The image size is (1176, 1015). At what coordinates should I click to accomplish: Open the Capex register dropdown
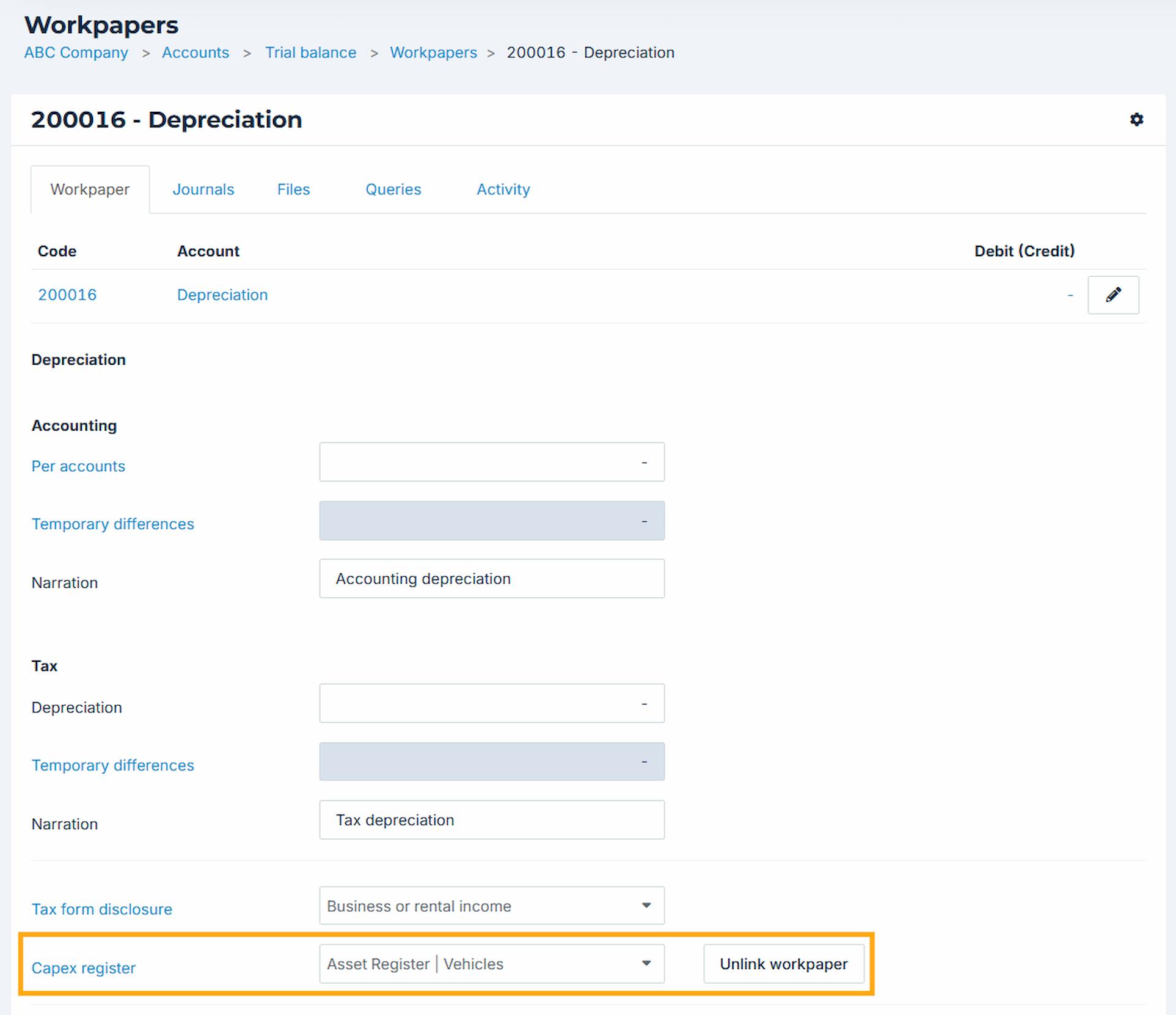point(491,964)
